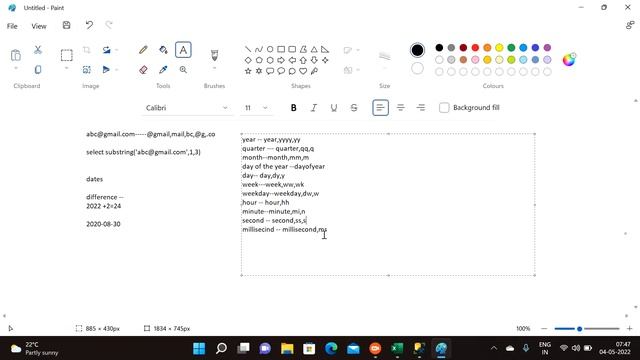Choose the red palette colour
Image resolution: width=640 pixels, height=360 pixels.
tap(475, 48)
